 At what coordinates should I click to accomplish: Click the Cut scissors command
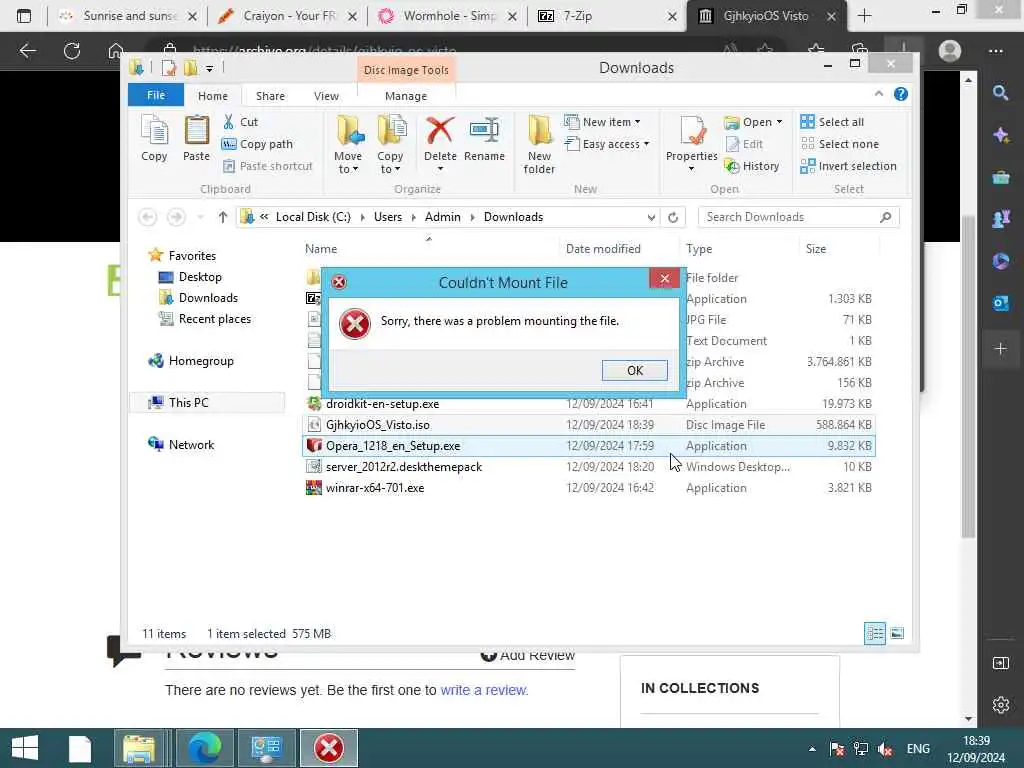[x=240, y=121]
